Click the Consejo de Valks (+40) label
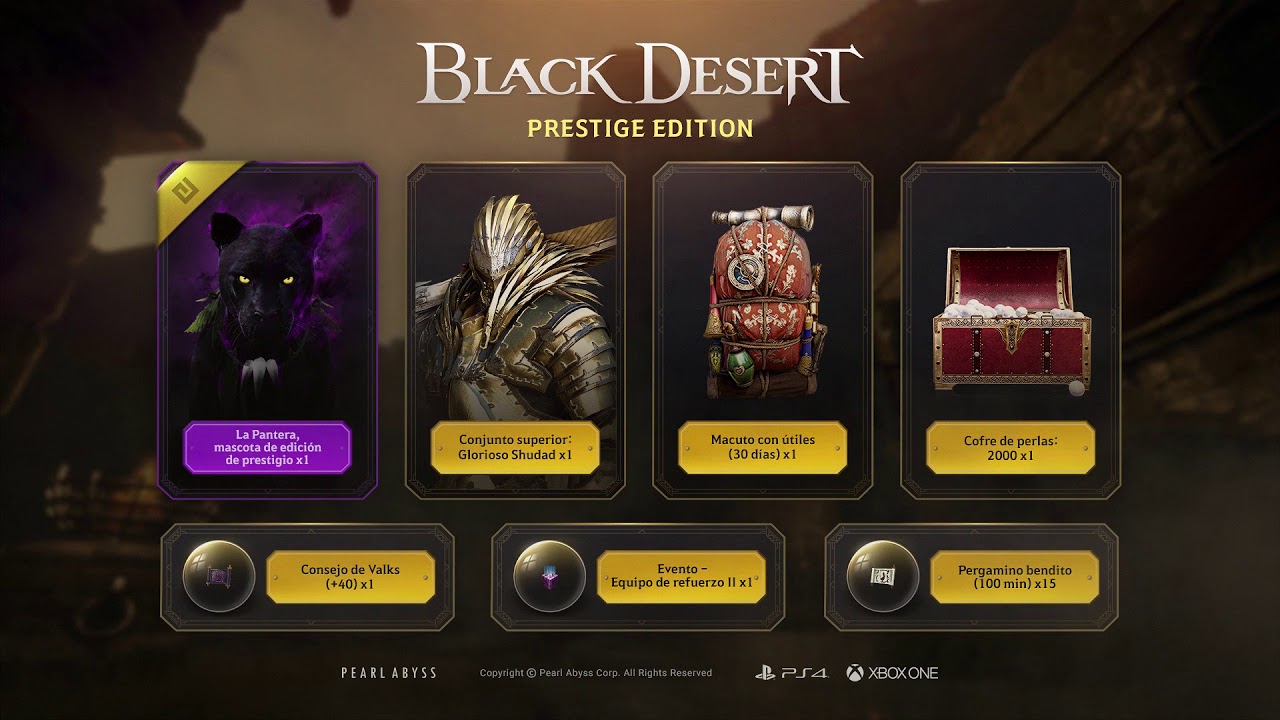 [351, 577]
